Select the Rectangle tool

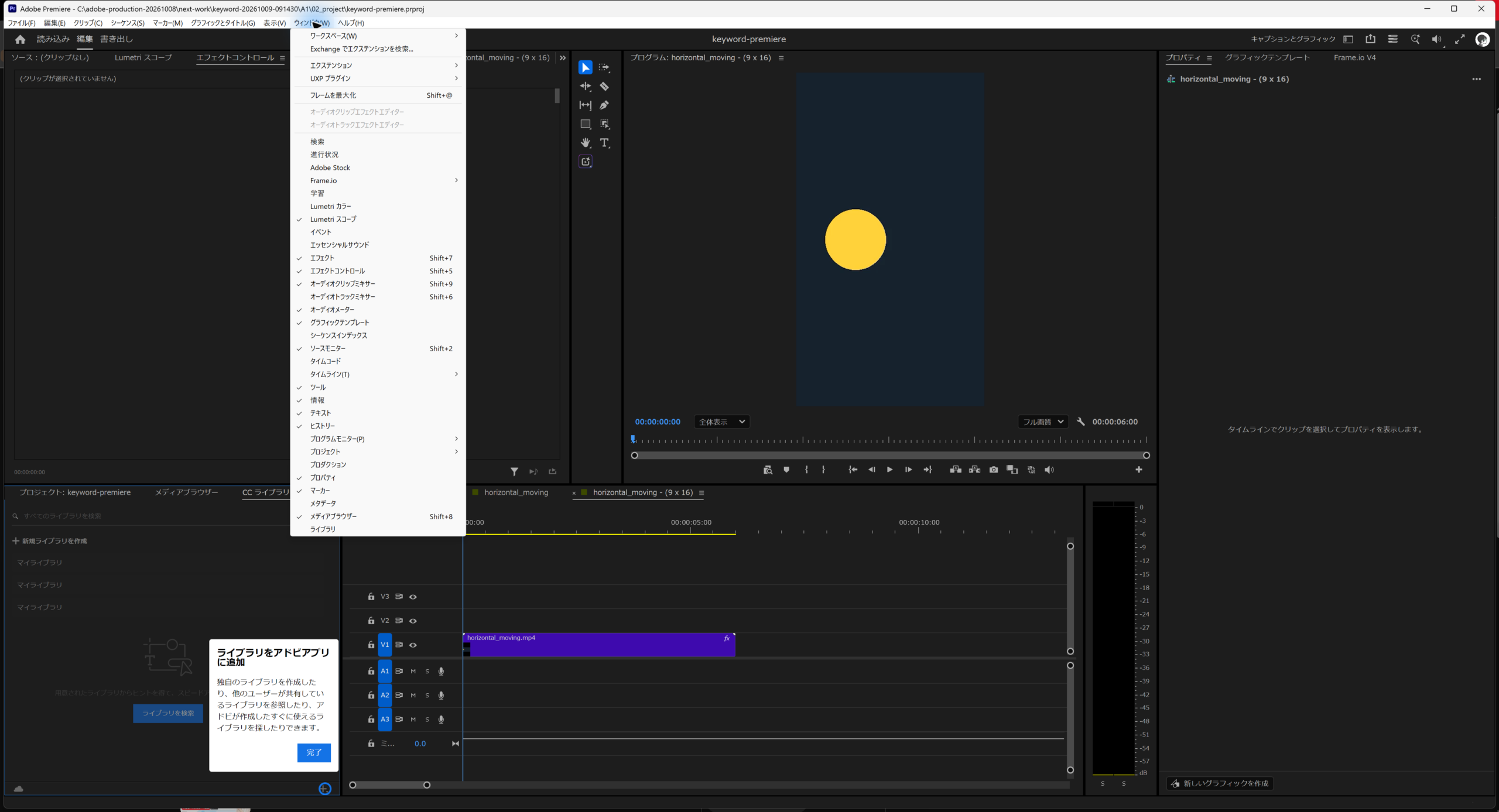pos(585,124)
